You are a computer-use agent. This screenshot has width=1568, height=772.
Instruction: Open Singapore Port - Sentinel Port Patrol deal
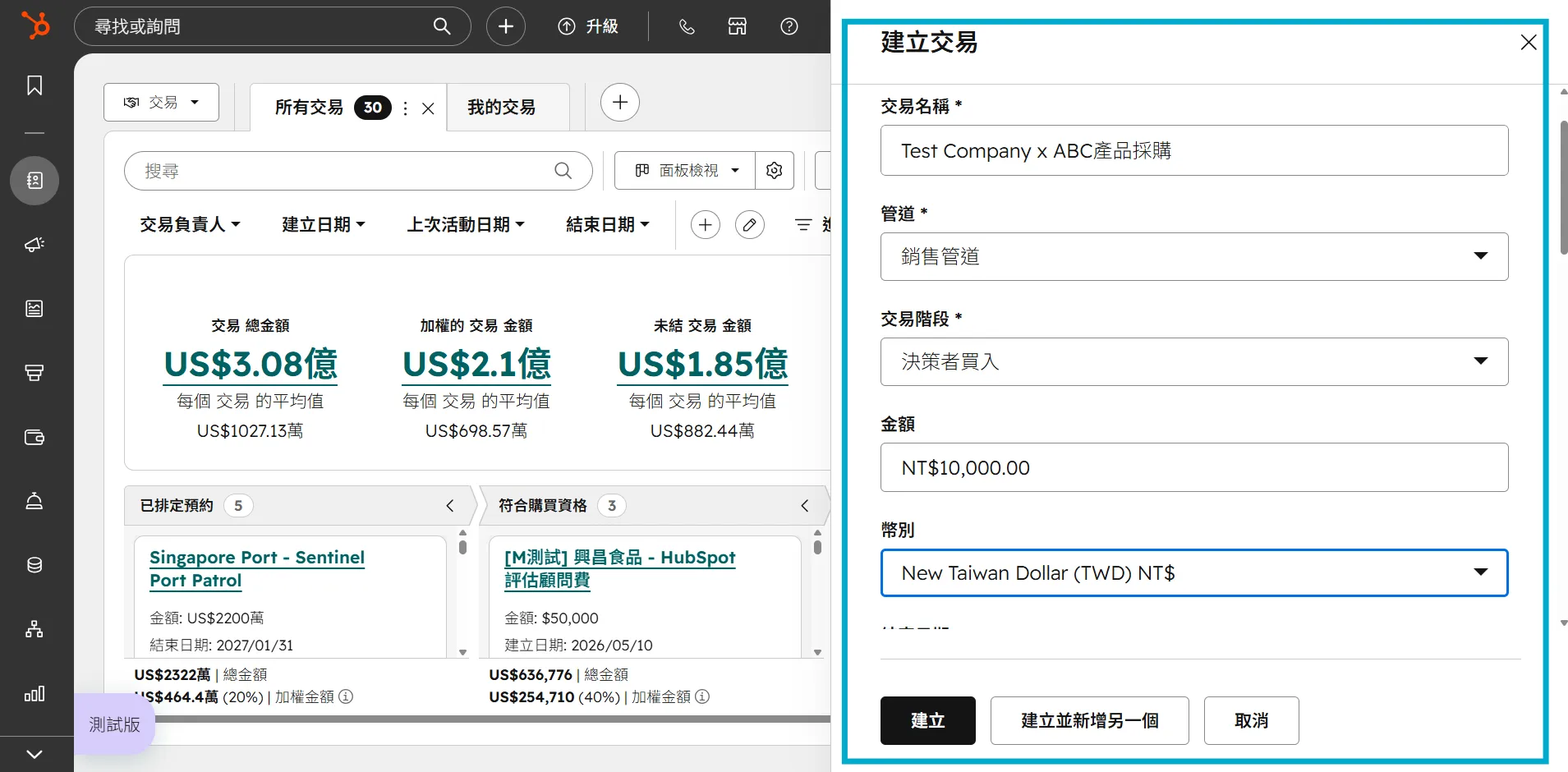coord(257,568)
